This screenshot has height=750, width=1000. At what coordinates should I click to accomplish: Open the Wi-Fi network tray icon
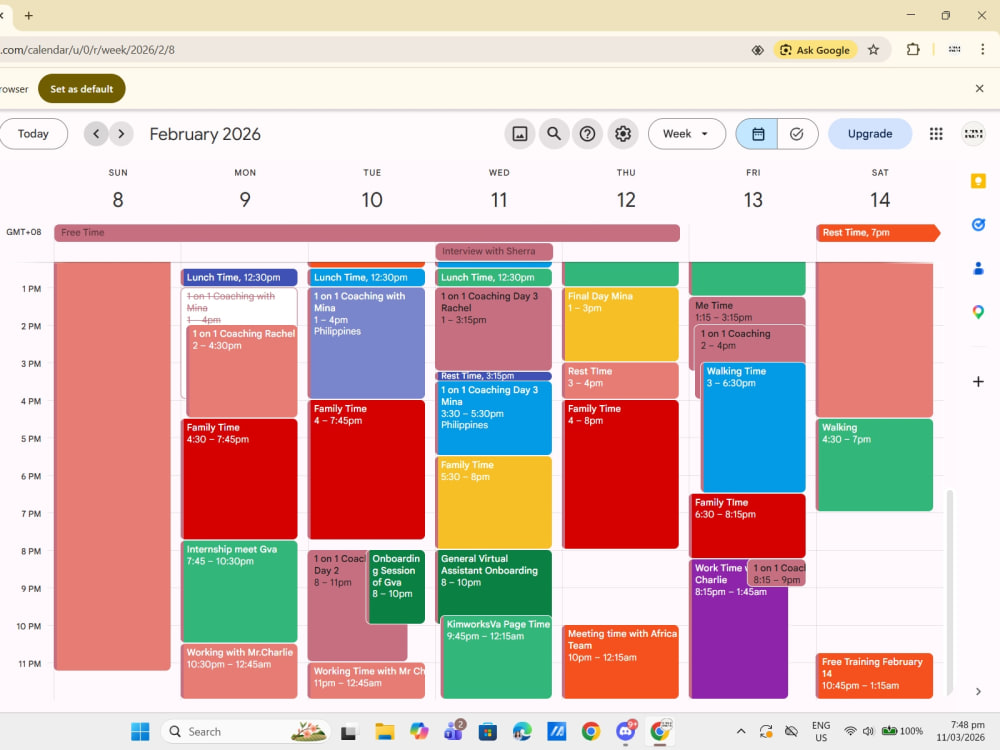tap(849, 732)
